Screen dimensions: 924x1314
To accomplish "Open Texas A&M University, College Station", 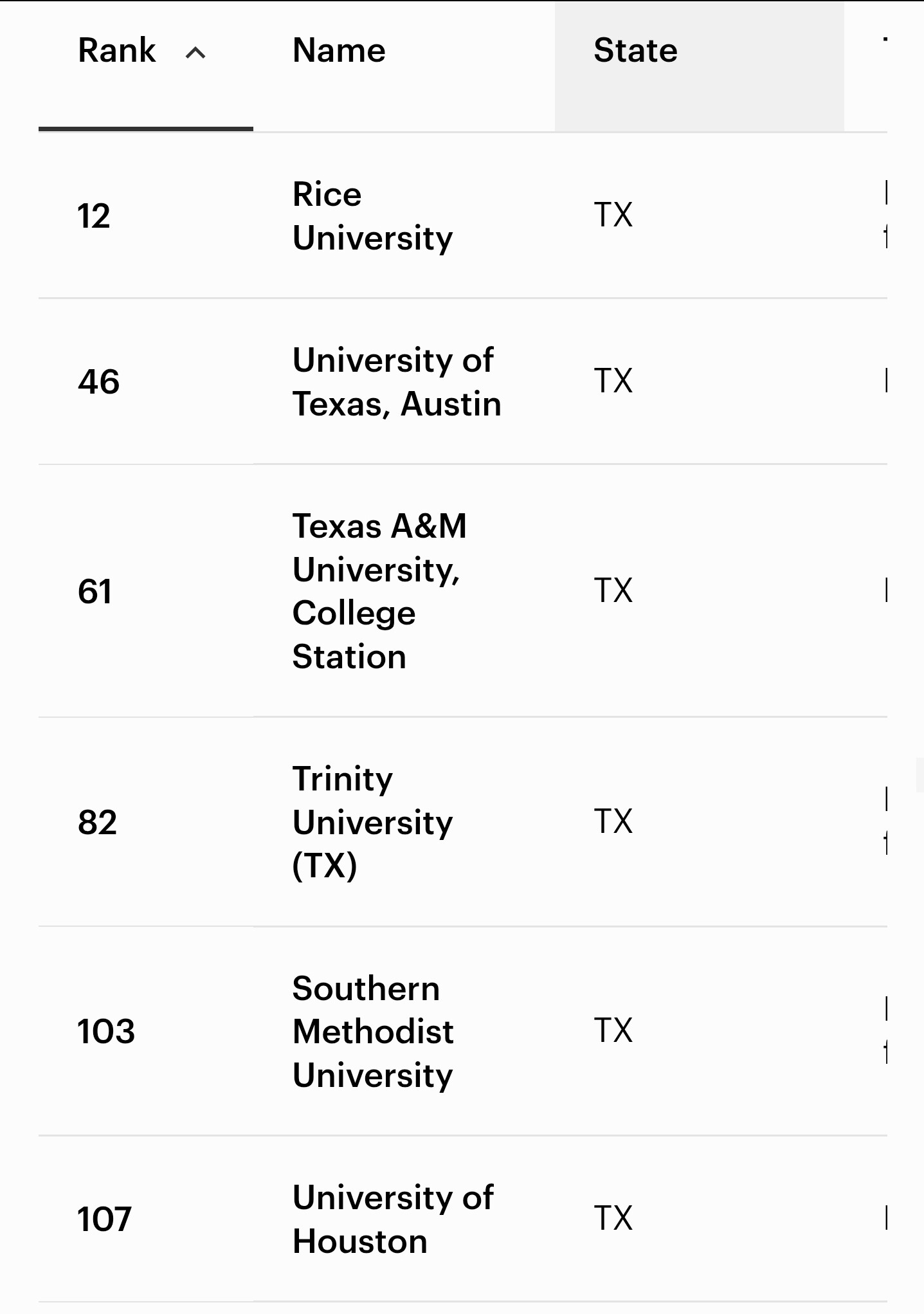I will pyautogui.click(x=379, y=591).
